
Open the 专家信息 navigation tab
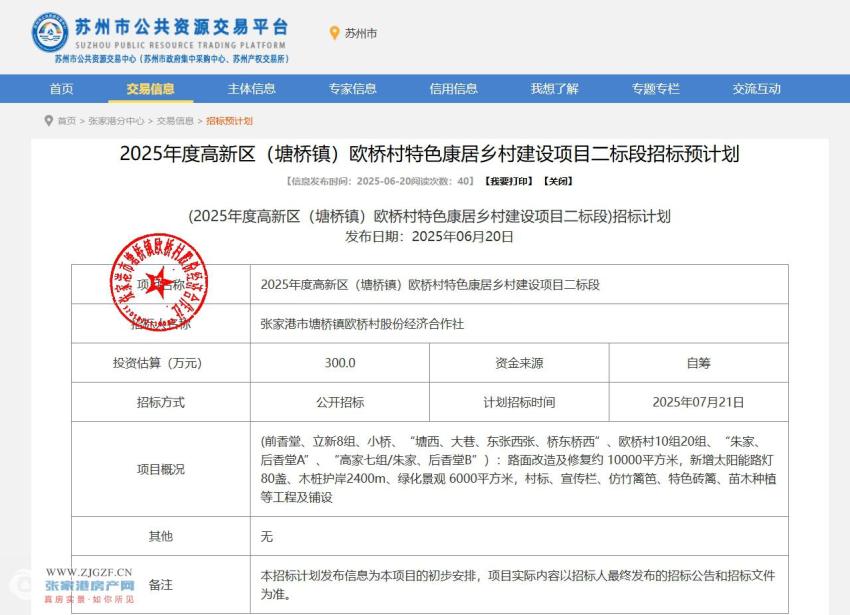click(x=352, y=89)
